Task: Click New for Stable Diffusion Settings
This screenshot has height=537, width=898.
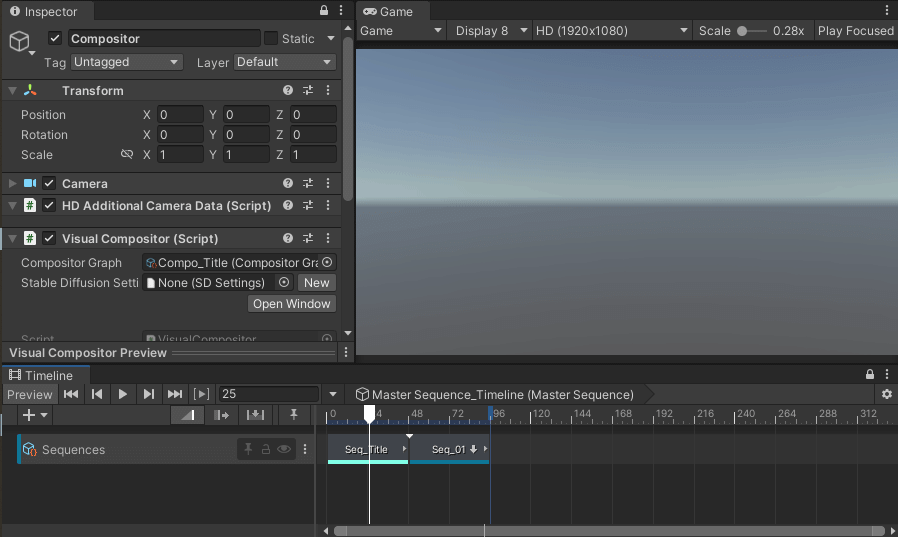Action: pyautogui.click(x=317, y=283)
